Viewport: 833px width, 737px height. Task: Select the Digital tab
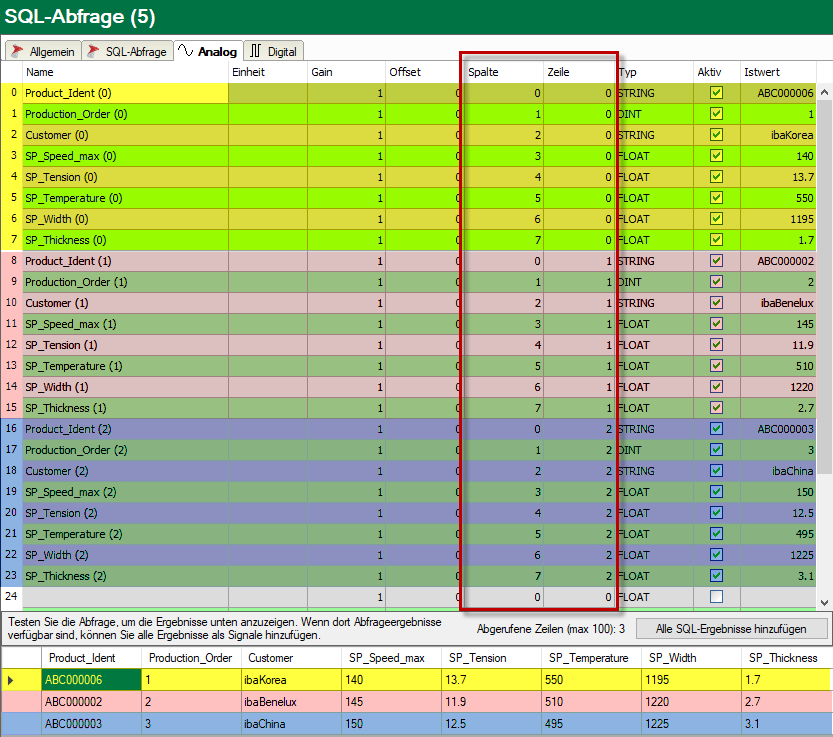click(274, 51)
